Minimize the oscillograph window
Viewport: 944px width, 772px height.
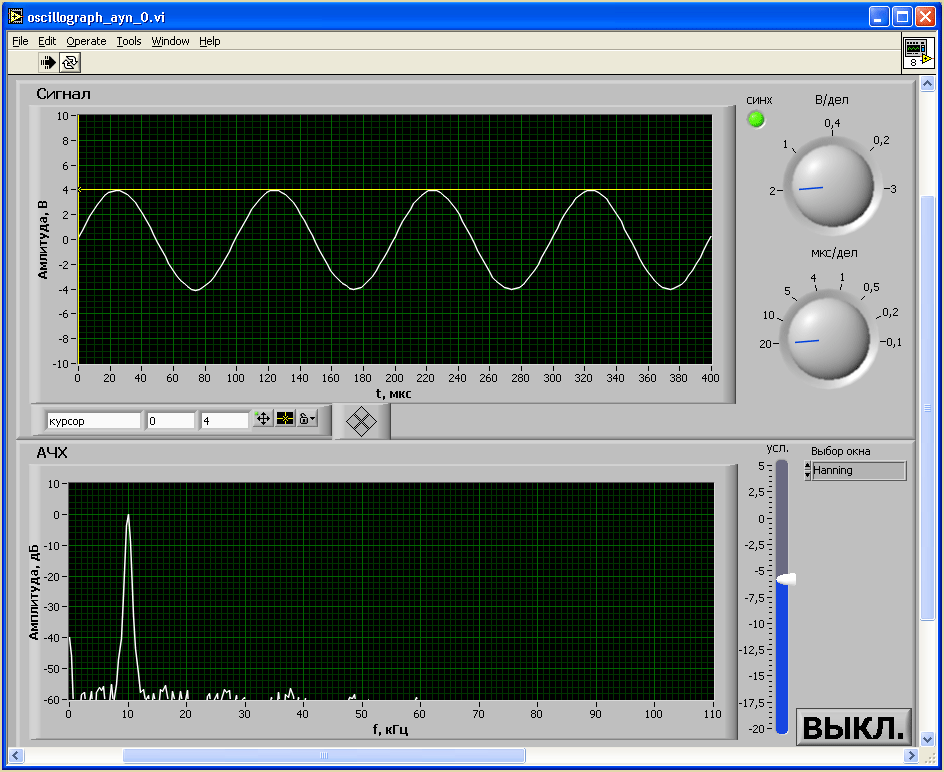[879, 16]
